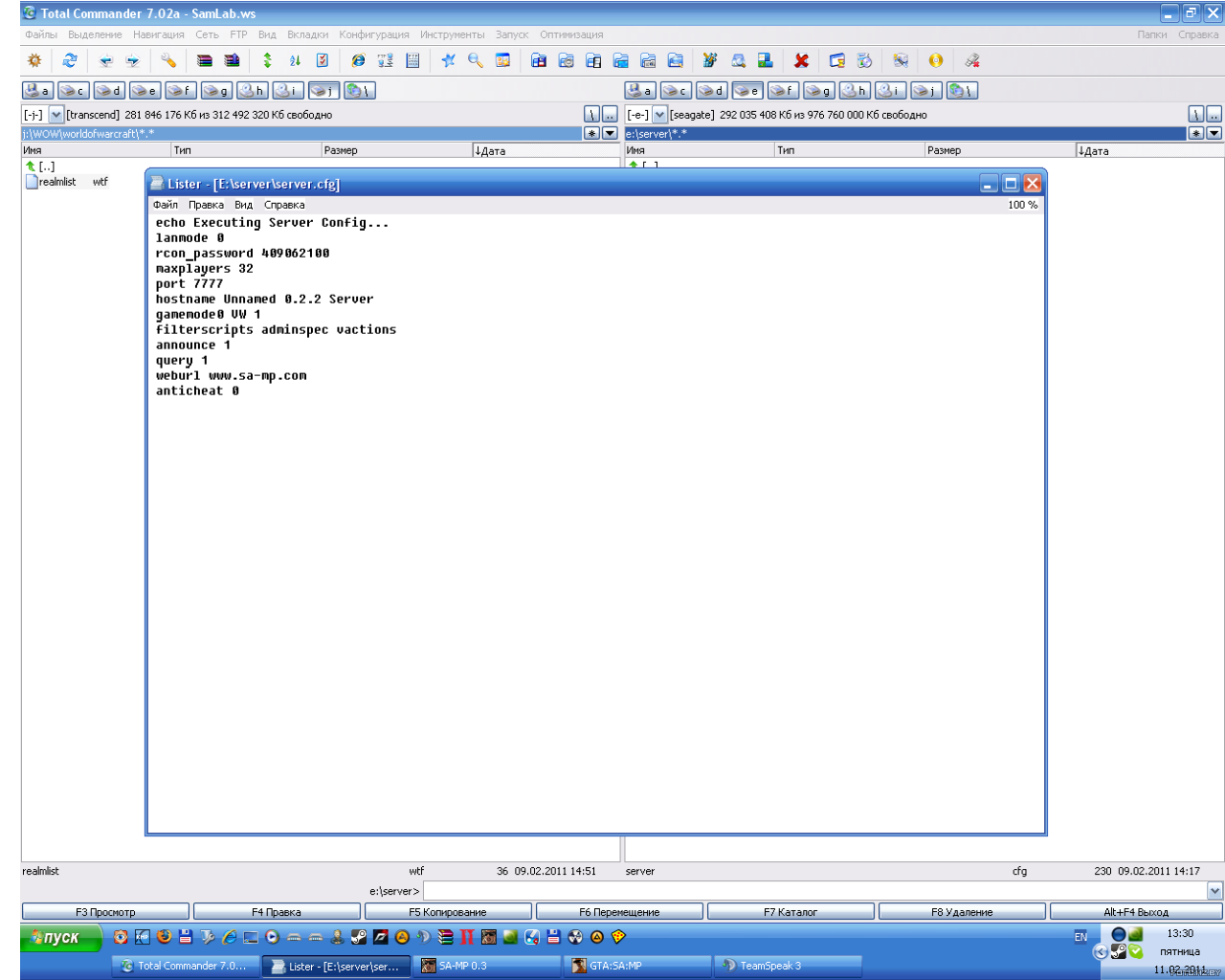Switch left panel to drive h
This screenshot has width=1225, height=980.
pos(253,90)
